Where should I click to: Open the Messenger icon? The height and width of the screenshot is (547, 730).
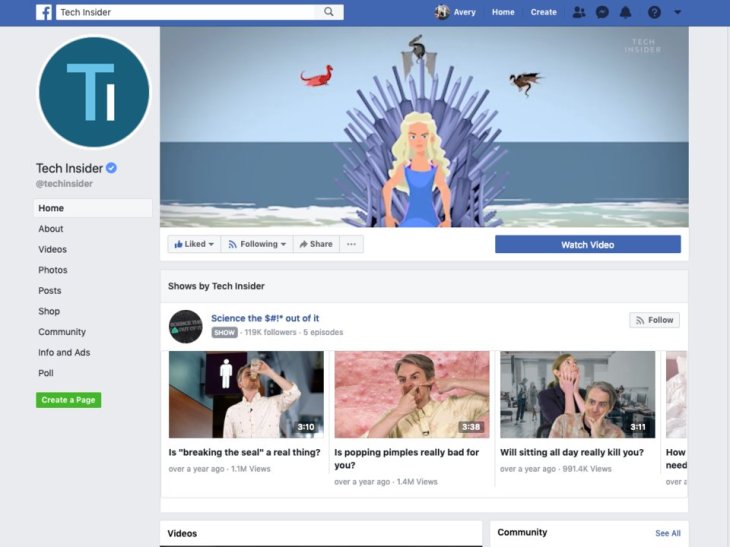click(602, 12)
